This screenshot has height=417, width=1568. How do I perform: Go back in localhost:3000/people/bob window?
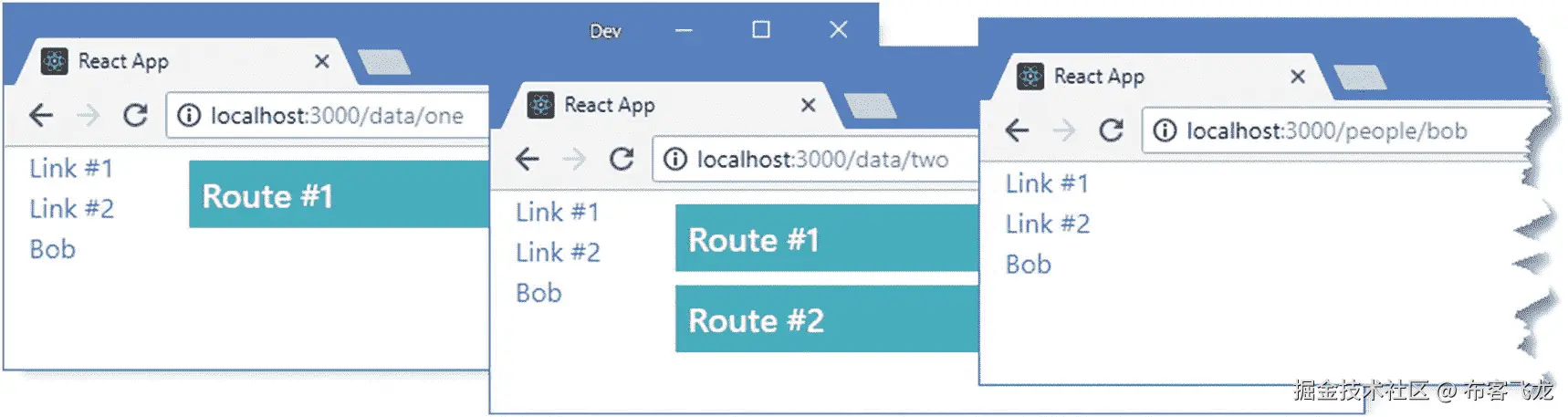[1017, 130]
